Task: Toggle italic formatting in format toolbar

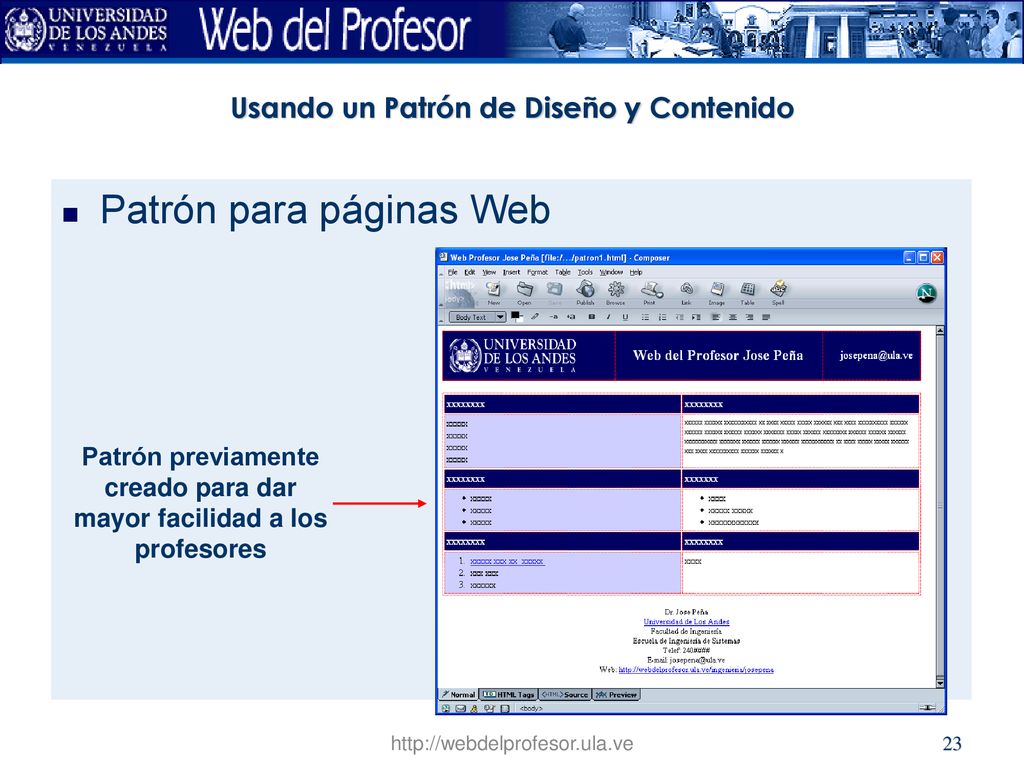Action: 608,317
